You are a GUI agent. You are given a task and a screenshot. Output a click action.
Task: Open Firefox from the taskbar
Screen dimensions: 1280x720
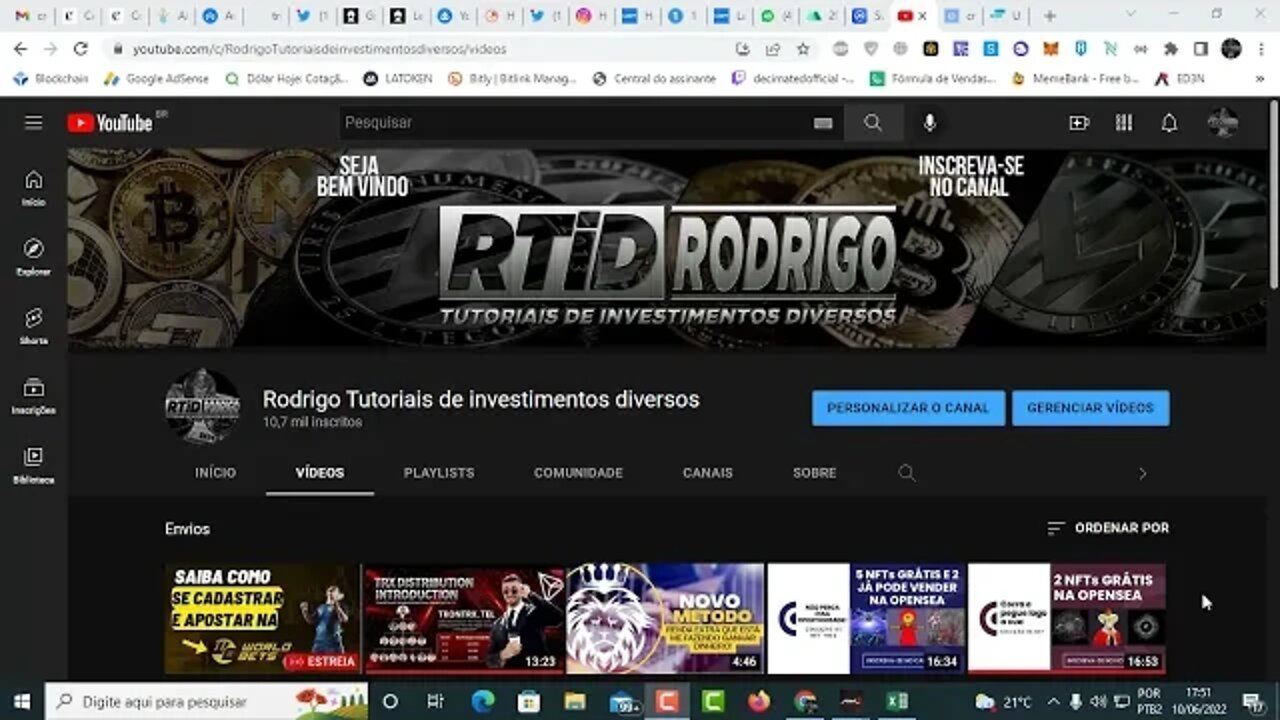click(759, 701)
